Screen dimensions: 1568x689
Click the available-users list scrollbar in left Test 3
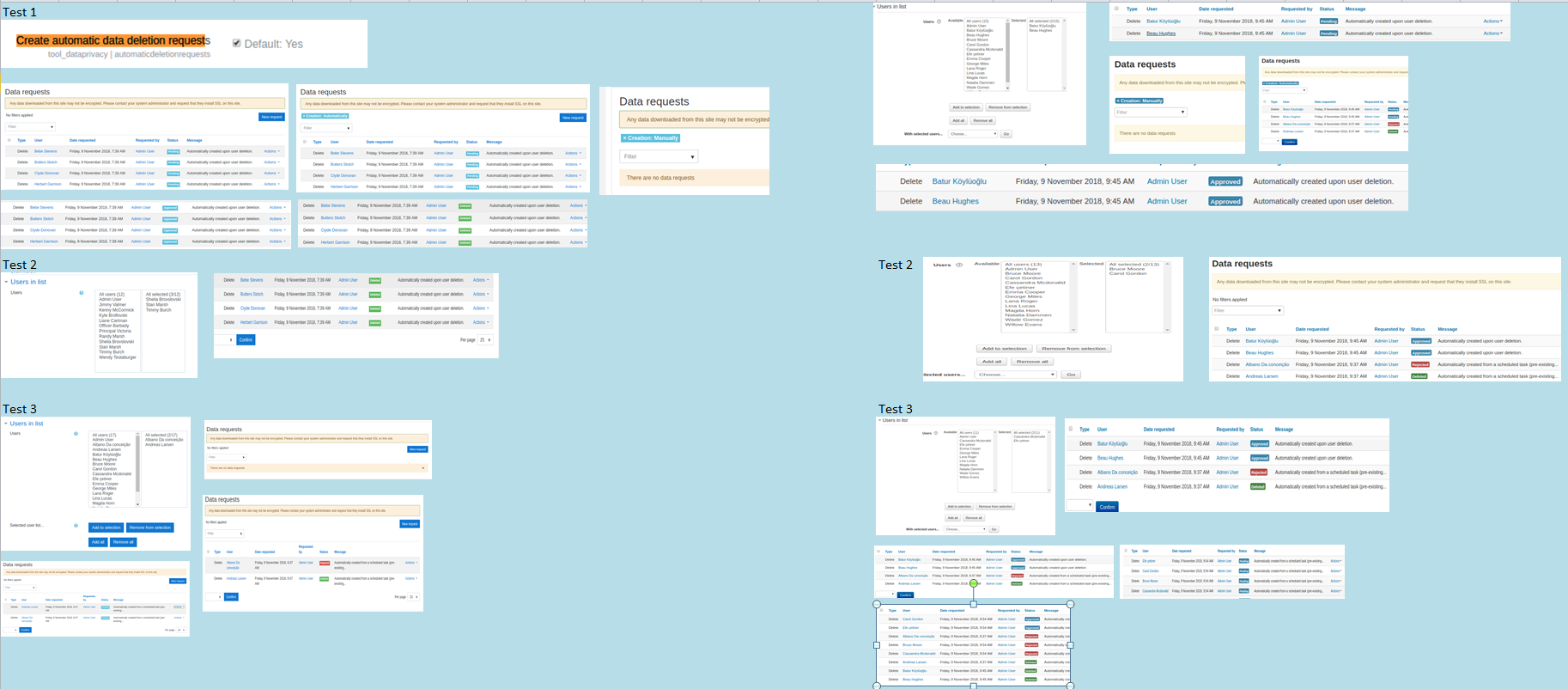137,468
